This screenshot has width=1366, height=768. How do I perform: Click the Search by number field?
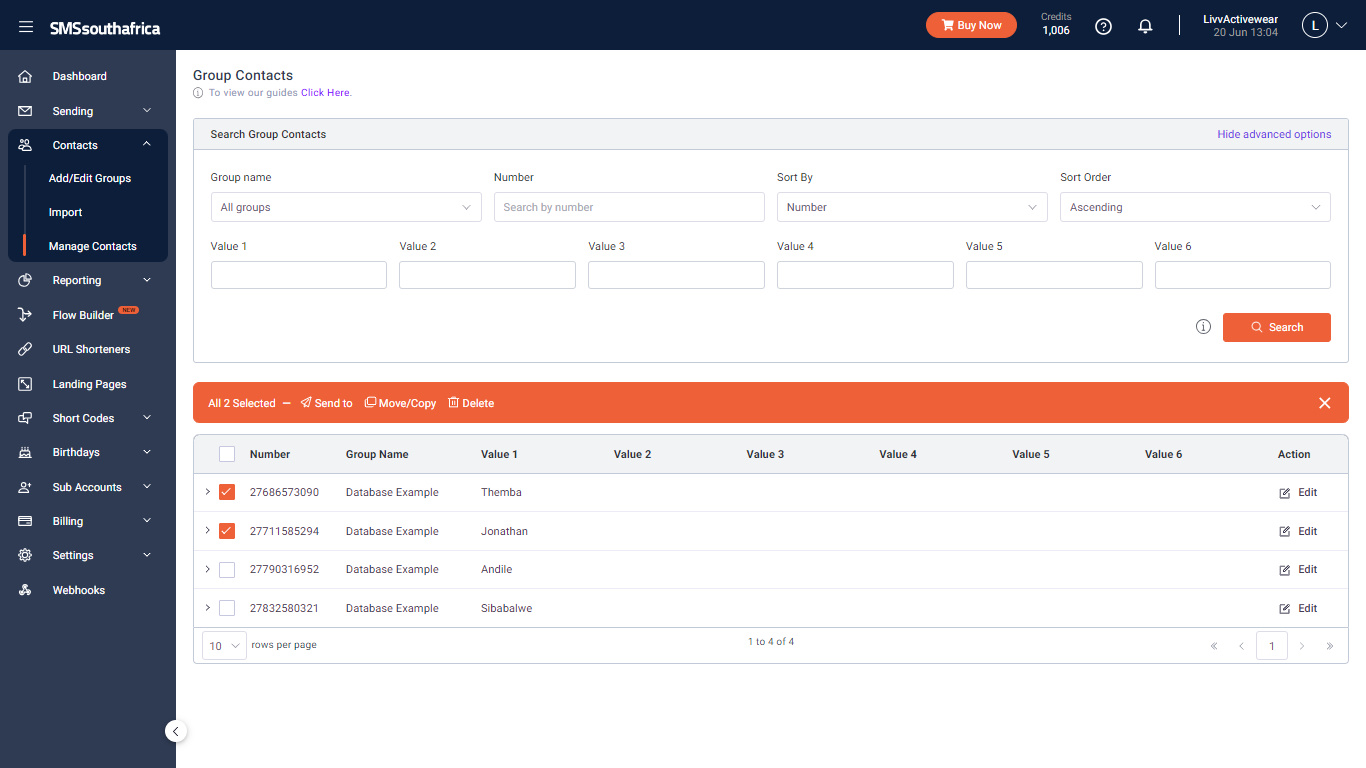point(629,207)
